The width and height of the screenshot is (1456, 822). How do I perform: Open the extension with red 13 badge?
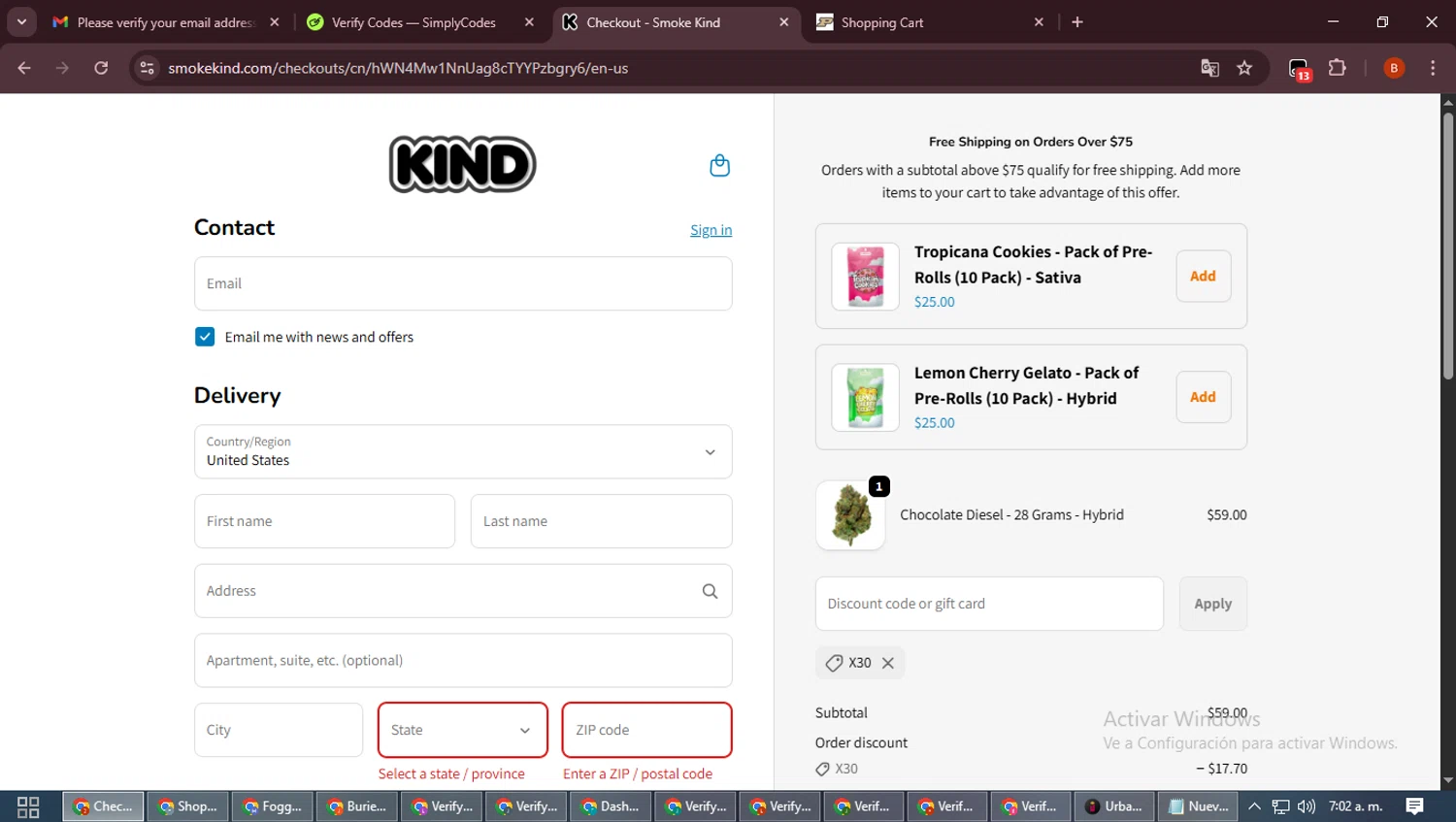coord(1299,69)
